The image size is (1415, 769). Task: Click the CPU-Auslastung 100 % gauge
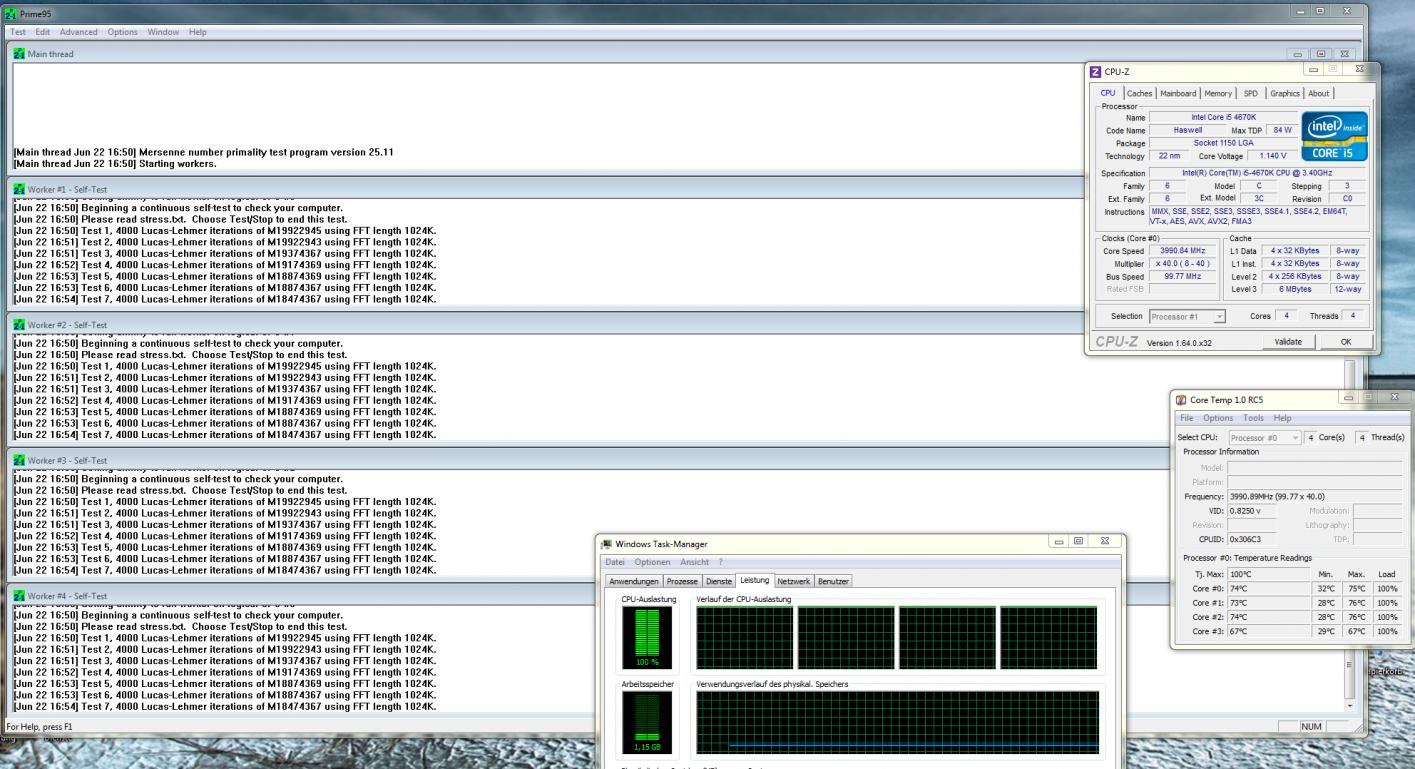pos(649,640)
